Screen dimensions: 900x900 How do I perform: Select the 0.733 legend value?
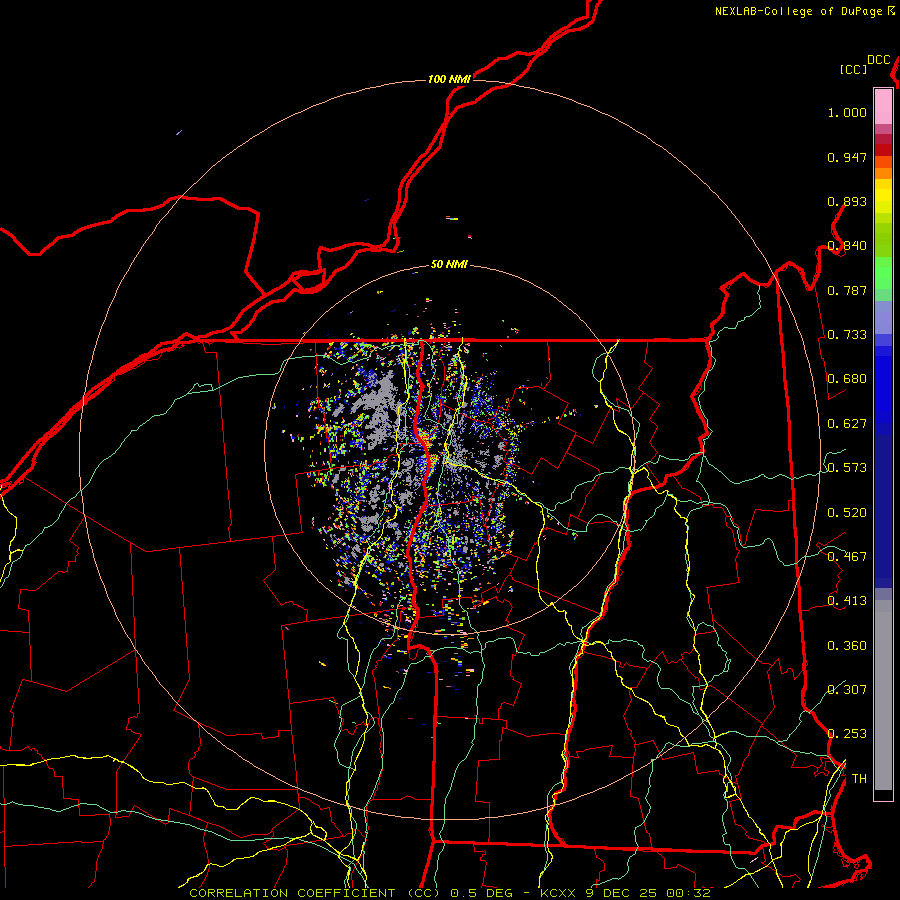pyautogui.click(x=847, y=335)
